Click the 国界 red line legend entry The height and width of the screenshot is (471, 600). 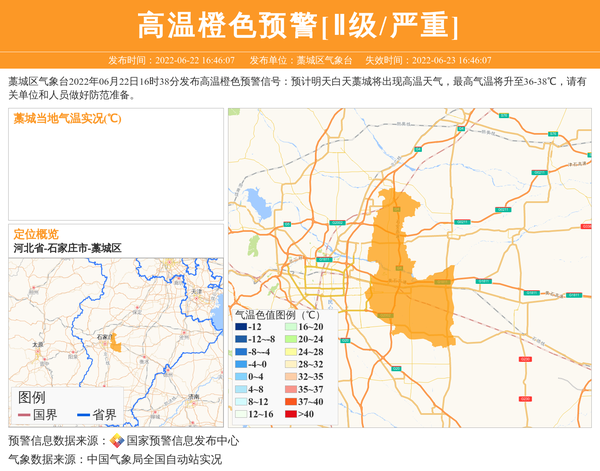[38, 415]
